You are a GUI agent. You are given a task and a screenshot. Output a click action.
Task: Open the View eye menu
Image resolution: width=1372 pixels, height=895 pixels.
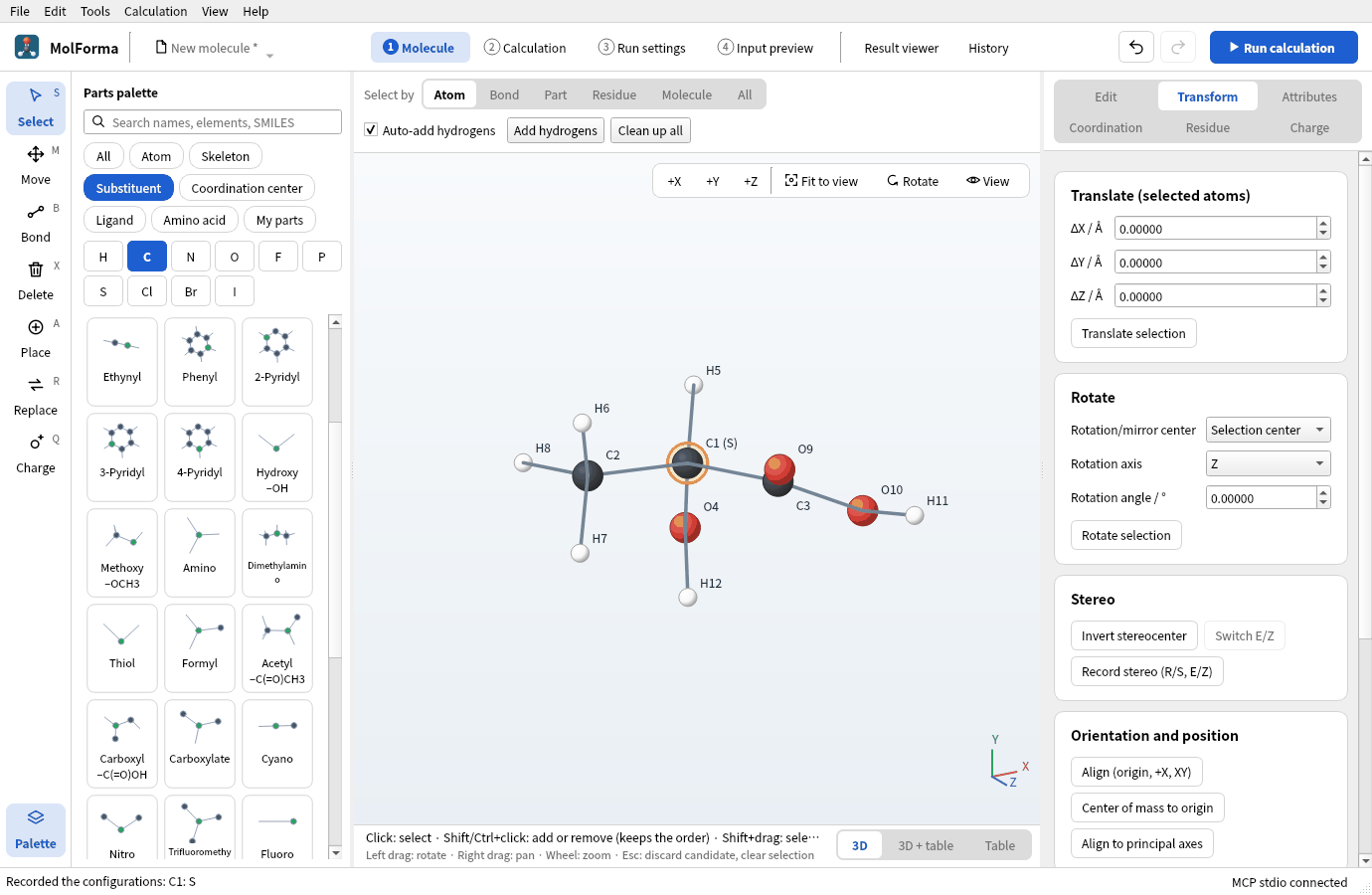[x=988, y=181]
